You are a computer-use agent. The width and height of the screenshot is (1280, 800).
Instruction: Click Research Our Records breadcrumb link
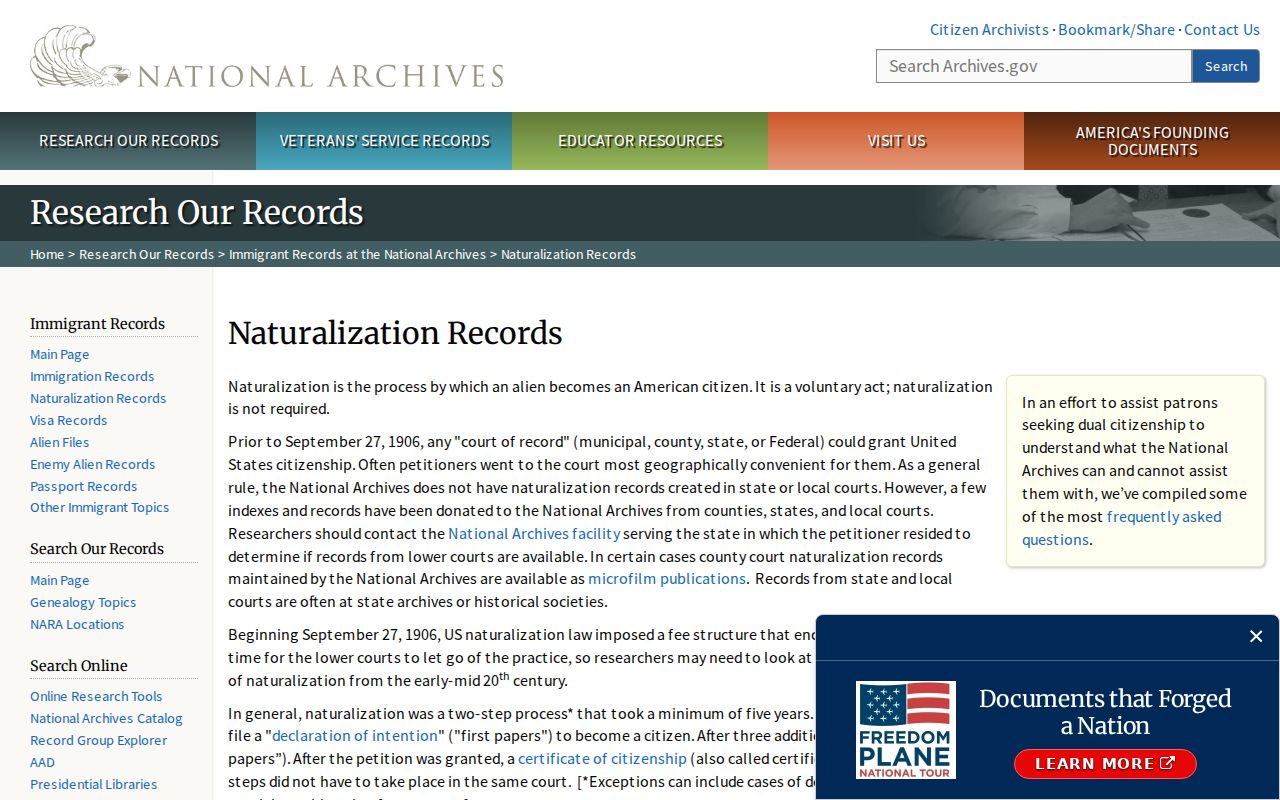pos(146,254)
